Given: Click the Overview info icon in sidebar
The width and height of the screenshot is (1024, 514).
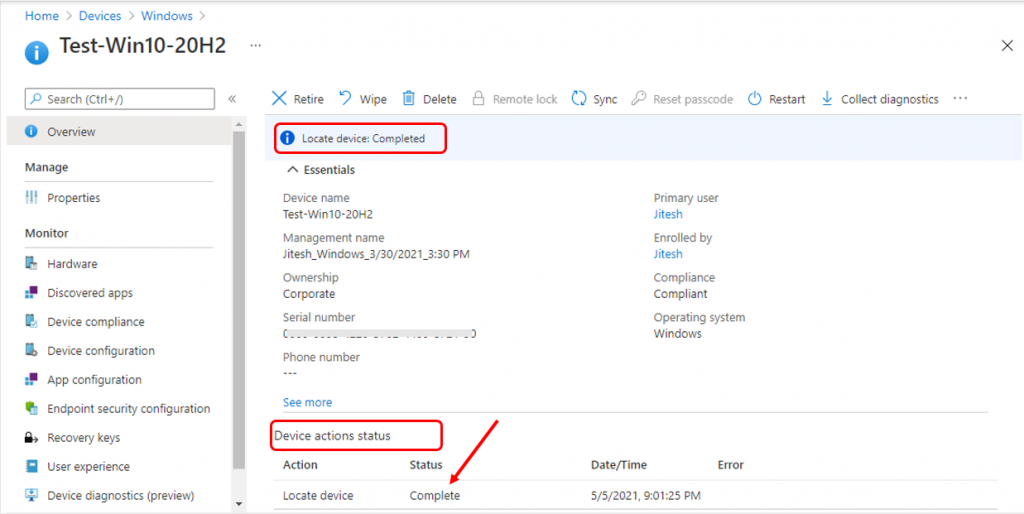Looking at the screenshot, I should click(31, 131).
